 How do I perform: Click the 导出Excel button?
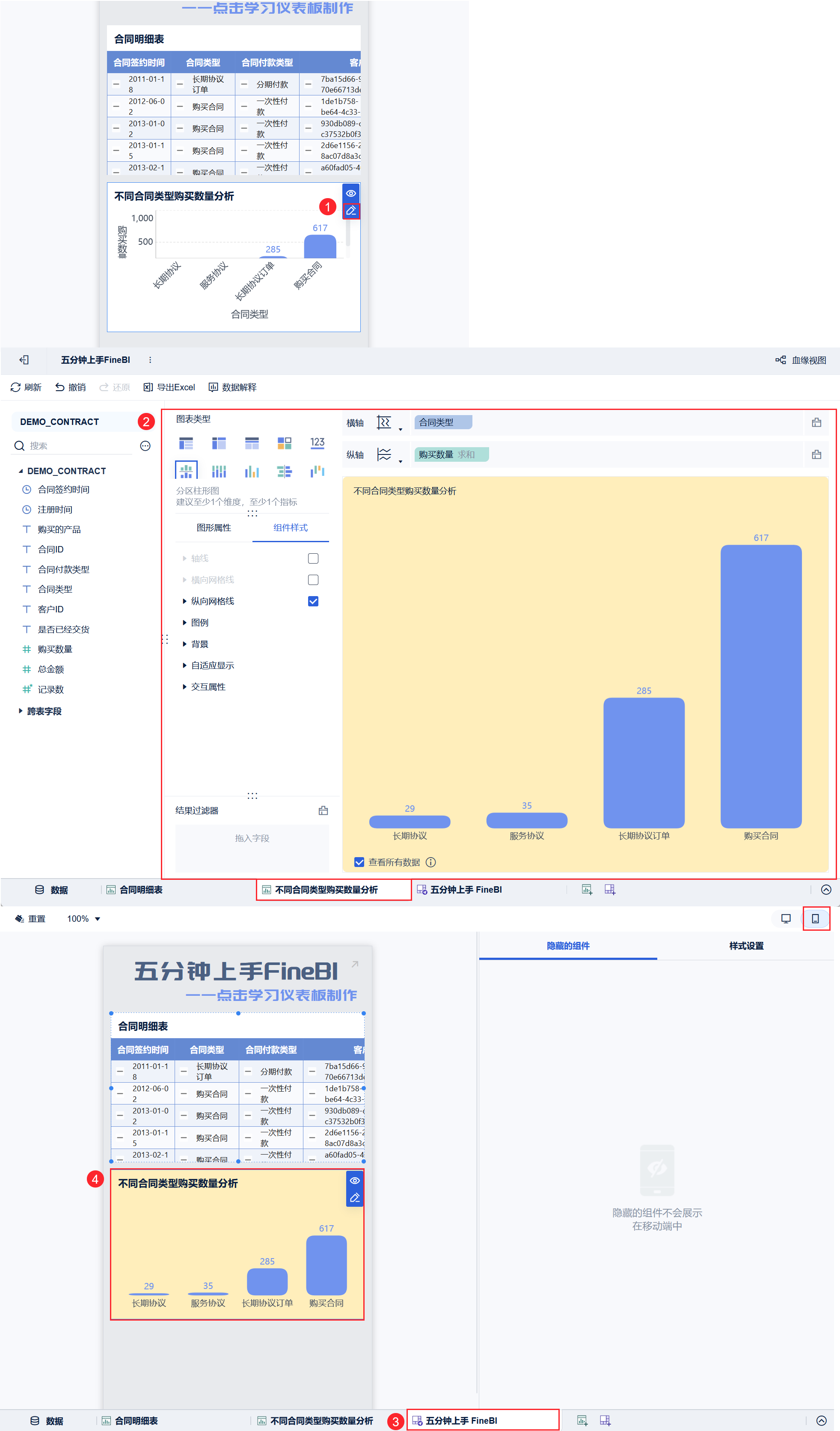pos(169,387)
